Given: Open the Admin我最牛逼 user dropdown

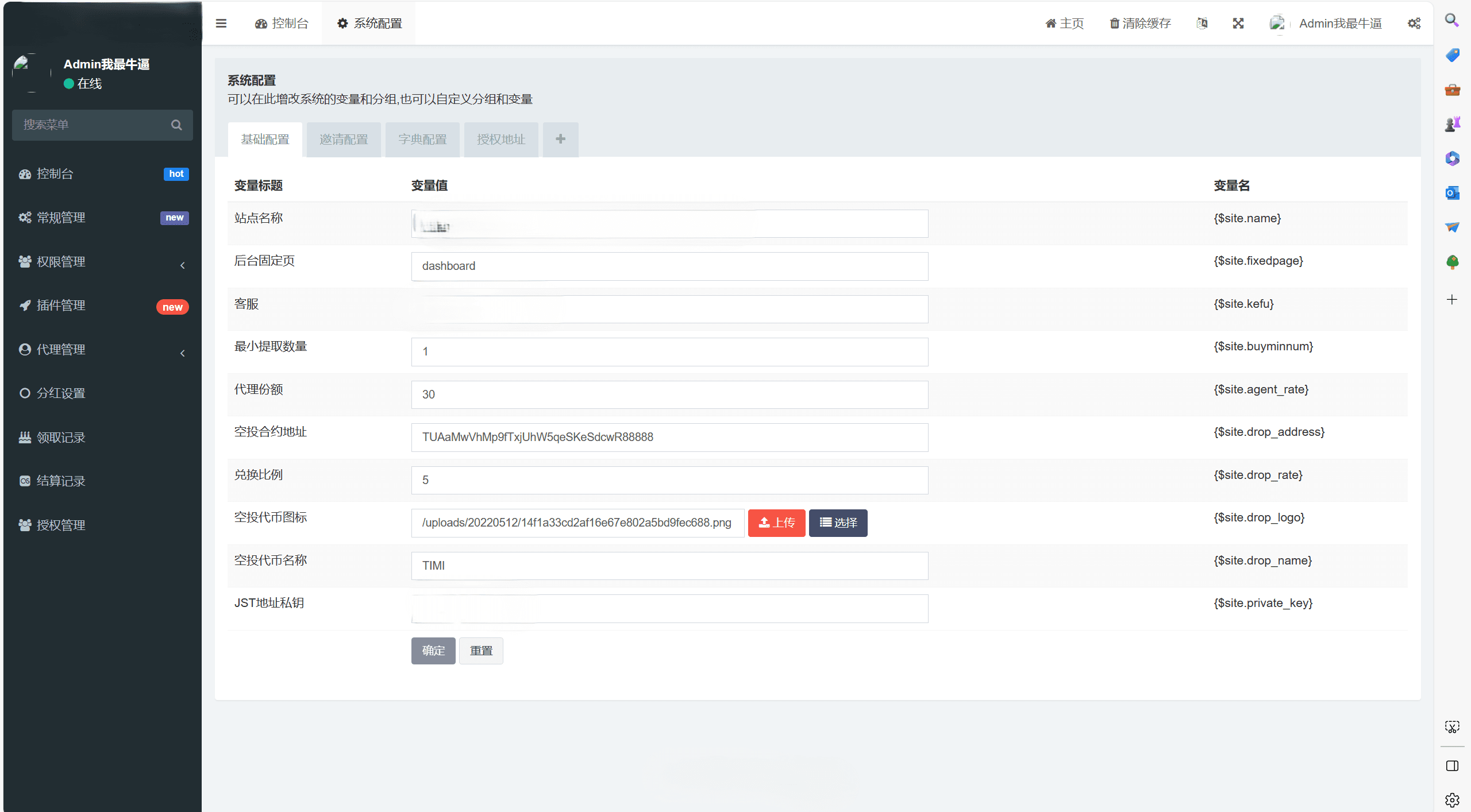Looking at the screenshot, I should tap(1339, 24).
